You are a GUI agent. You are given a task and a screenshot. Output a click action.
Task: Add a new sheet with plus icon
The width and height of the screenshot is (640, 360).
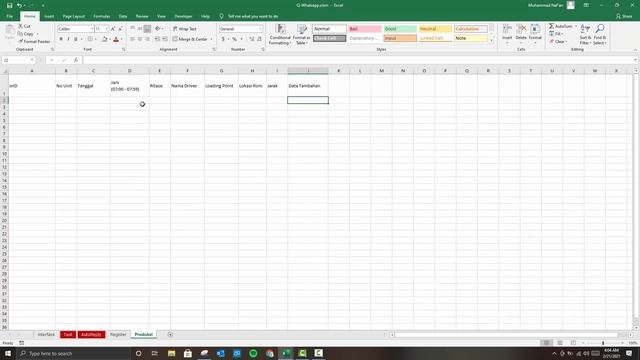click(x=170, y=335)
